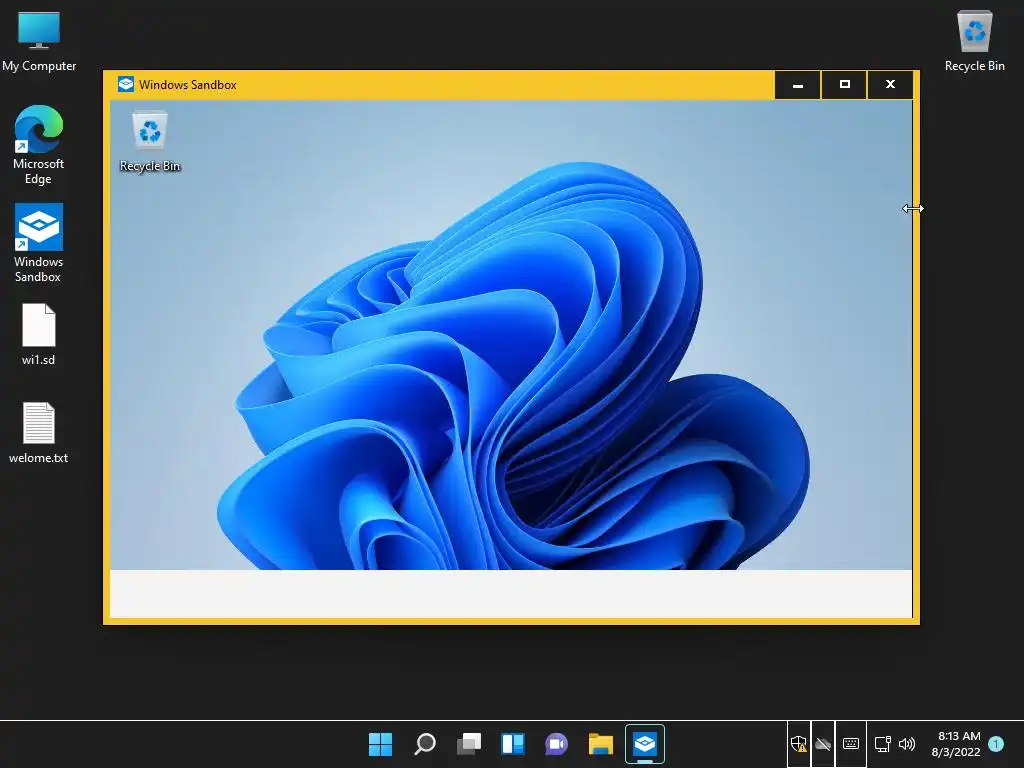1024x768 pixels.
Task: Select the welome.txt file on desktop
Action: click(39, 432)
